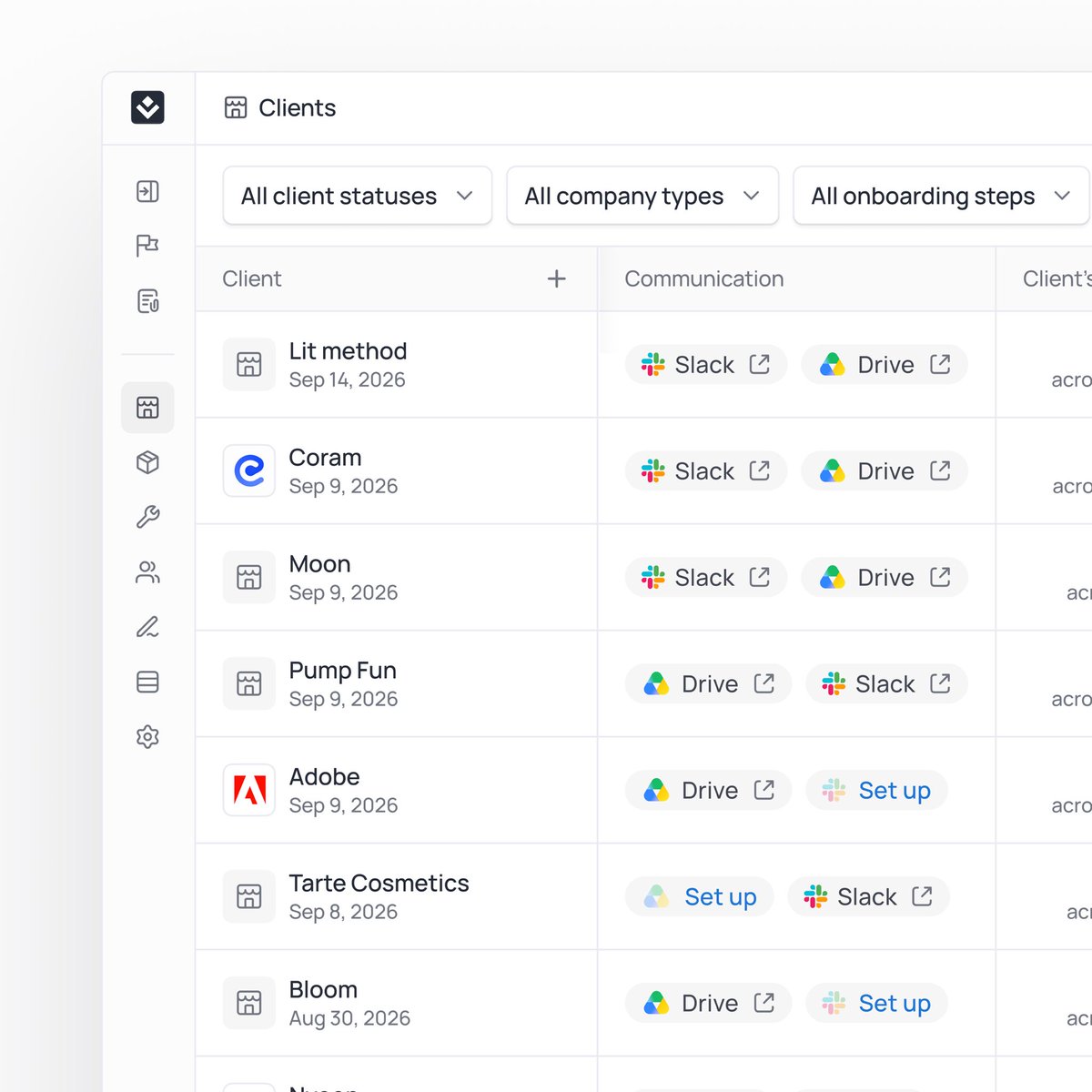Viewport: 1092px width, 1092px height.
Task: Click the Tarte Cosmetics placeholder avatar
Action: 249,896
